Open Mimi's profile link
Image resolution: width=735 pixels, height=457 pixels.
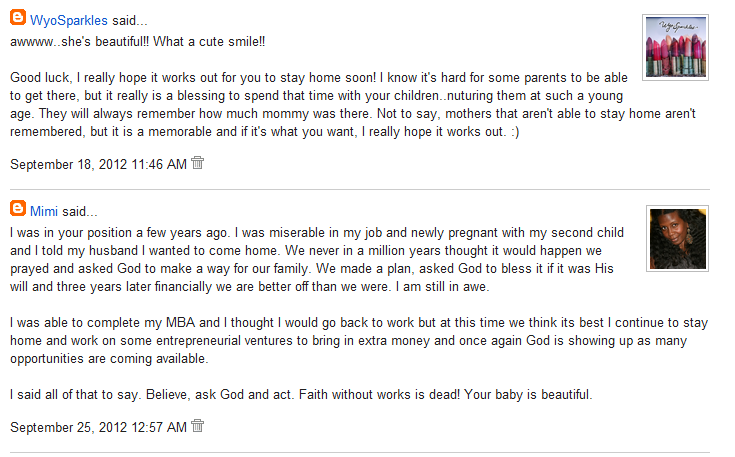(44, 211)
